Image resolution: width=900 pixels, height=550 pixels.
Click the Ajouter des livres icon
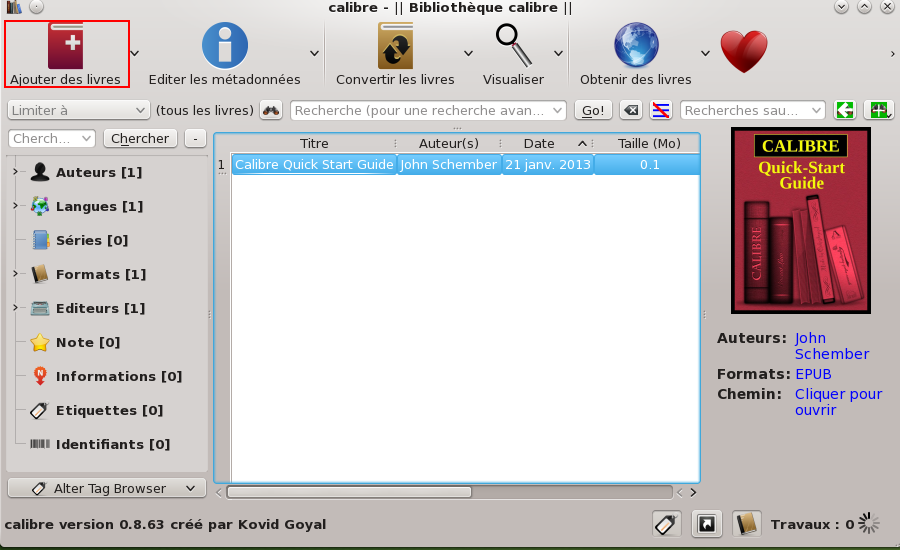66,46
